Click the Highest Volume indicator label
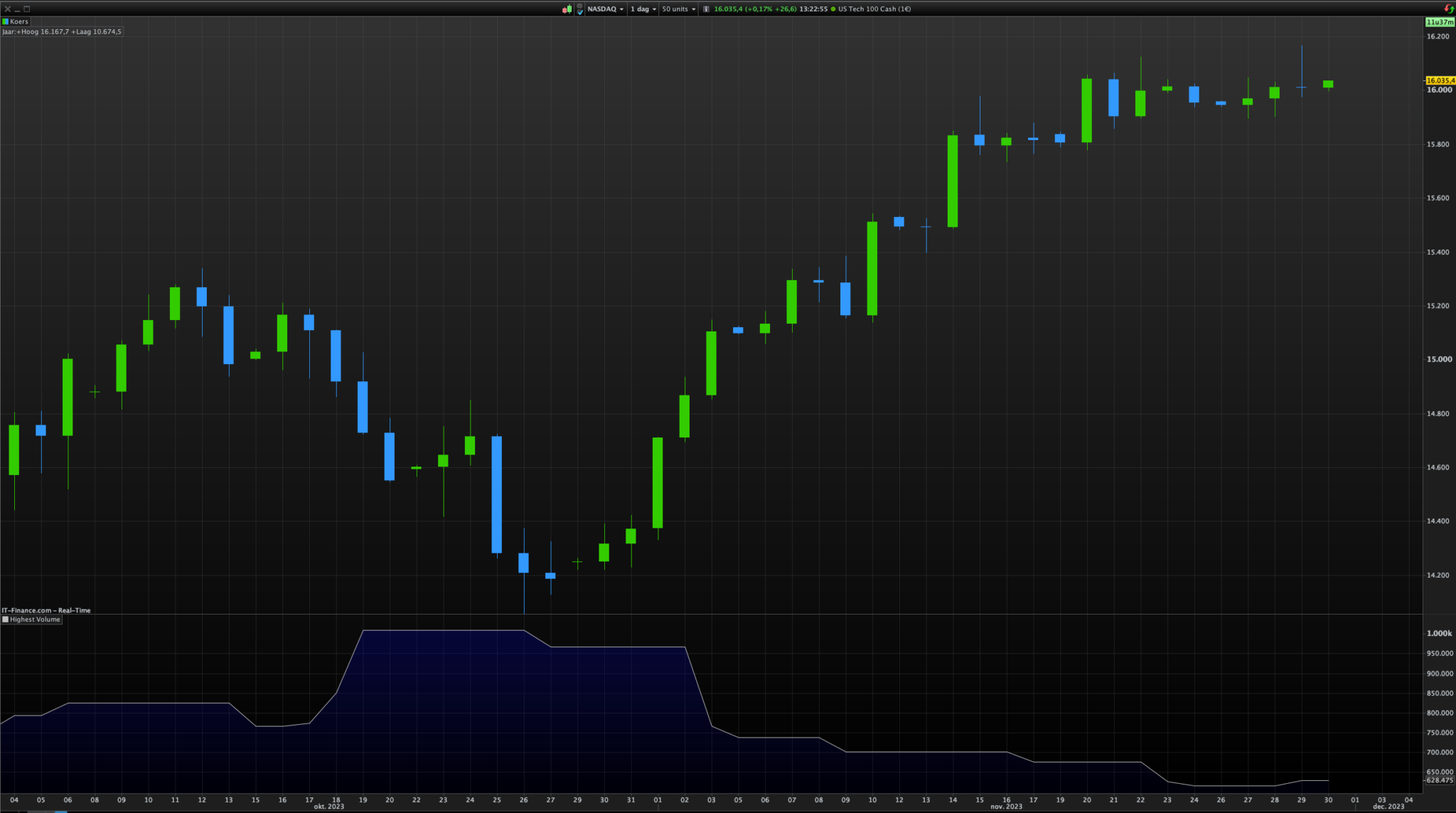The height and width of the screenshot is (813, 1456). click(x=35, y=620)
